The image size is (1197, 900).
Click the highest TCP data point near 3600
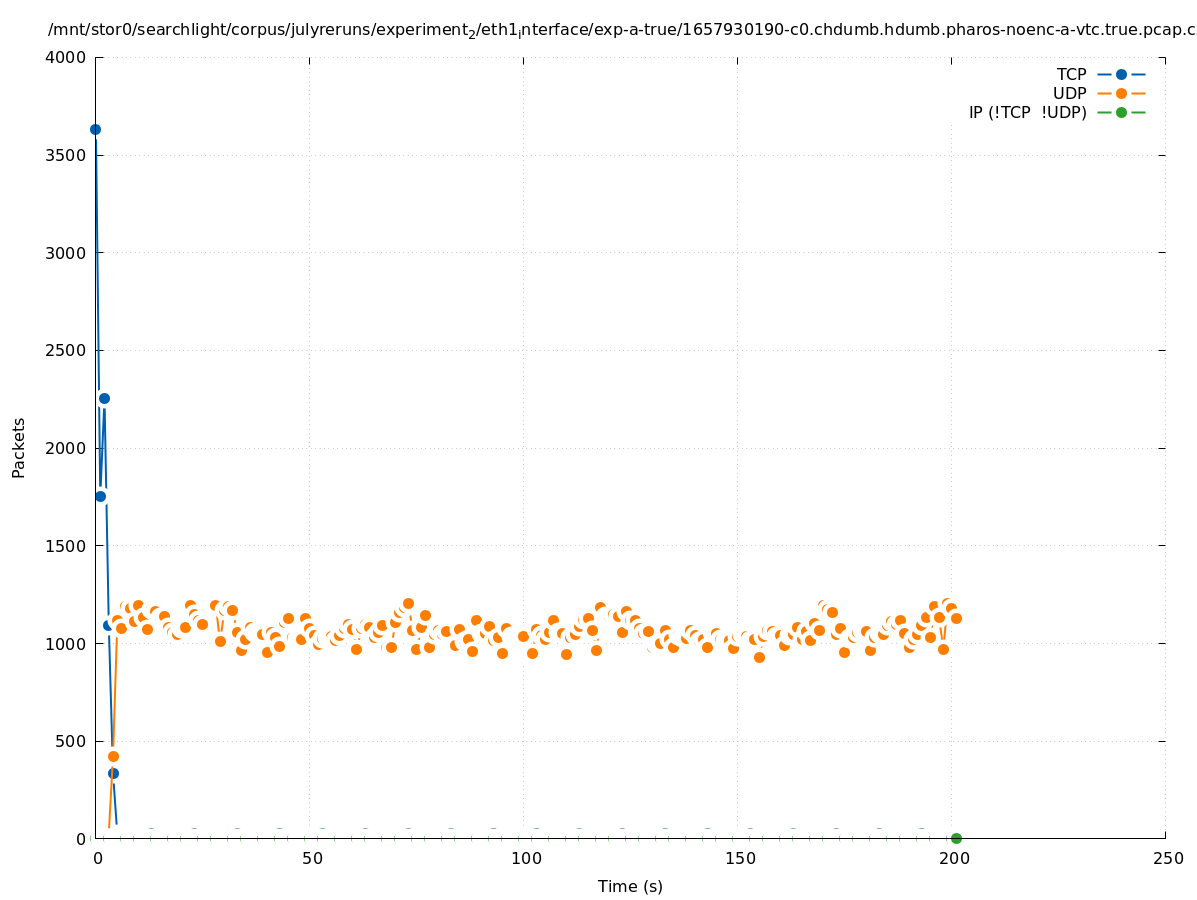[x=95, y=129]
